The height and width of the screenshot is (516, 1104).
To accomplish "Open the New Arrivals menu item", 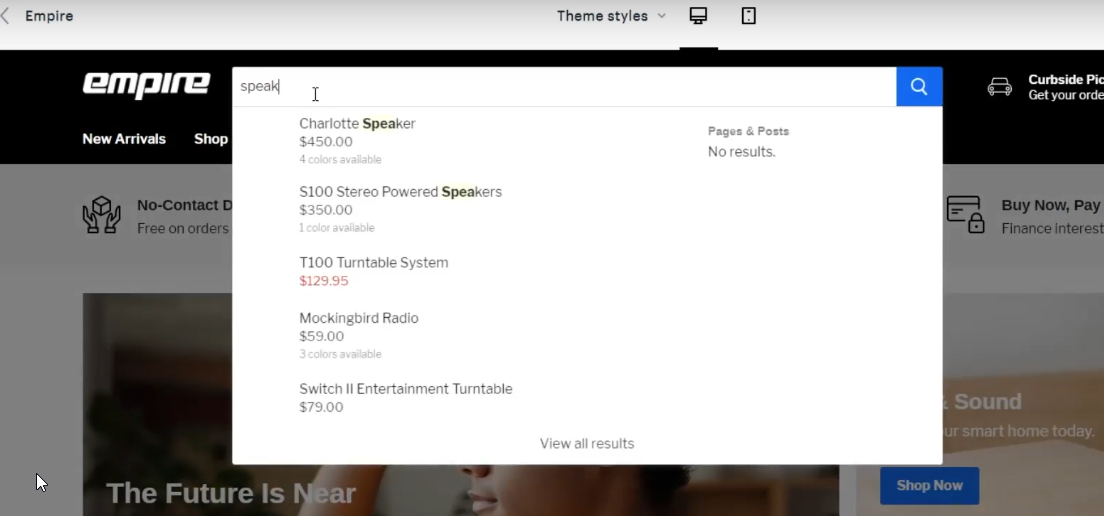I will coord(124,139).
